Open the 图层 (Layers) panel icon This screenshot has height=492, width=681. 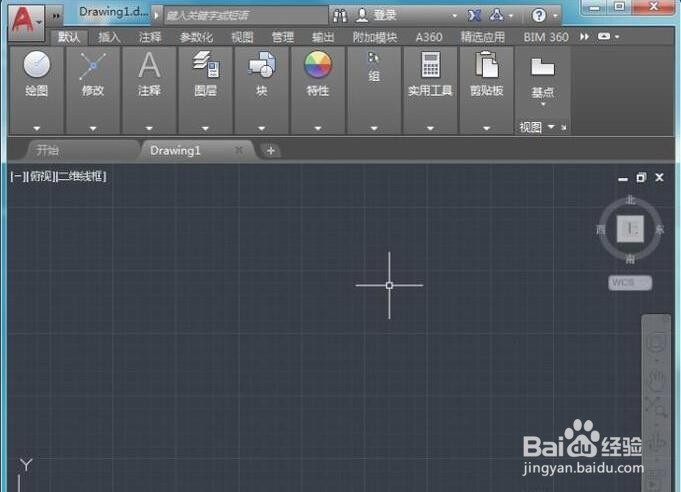coord(206,64)
